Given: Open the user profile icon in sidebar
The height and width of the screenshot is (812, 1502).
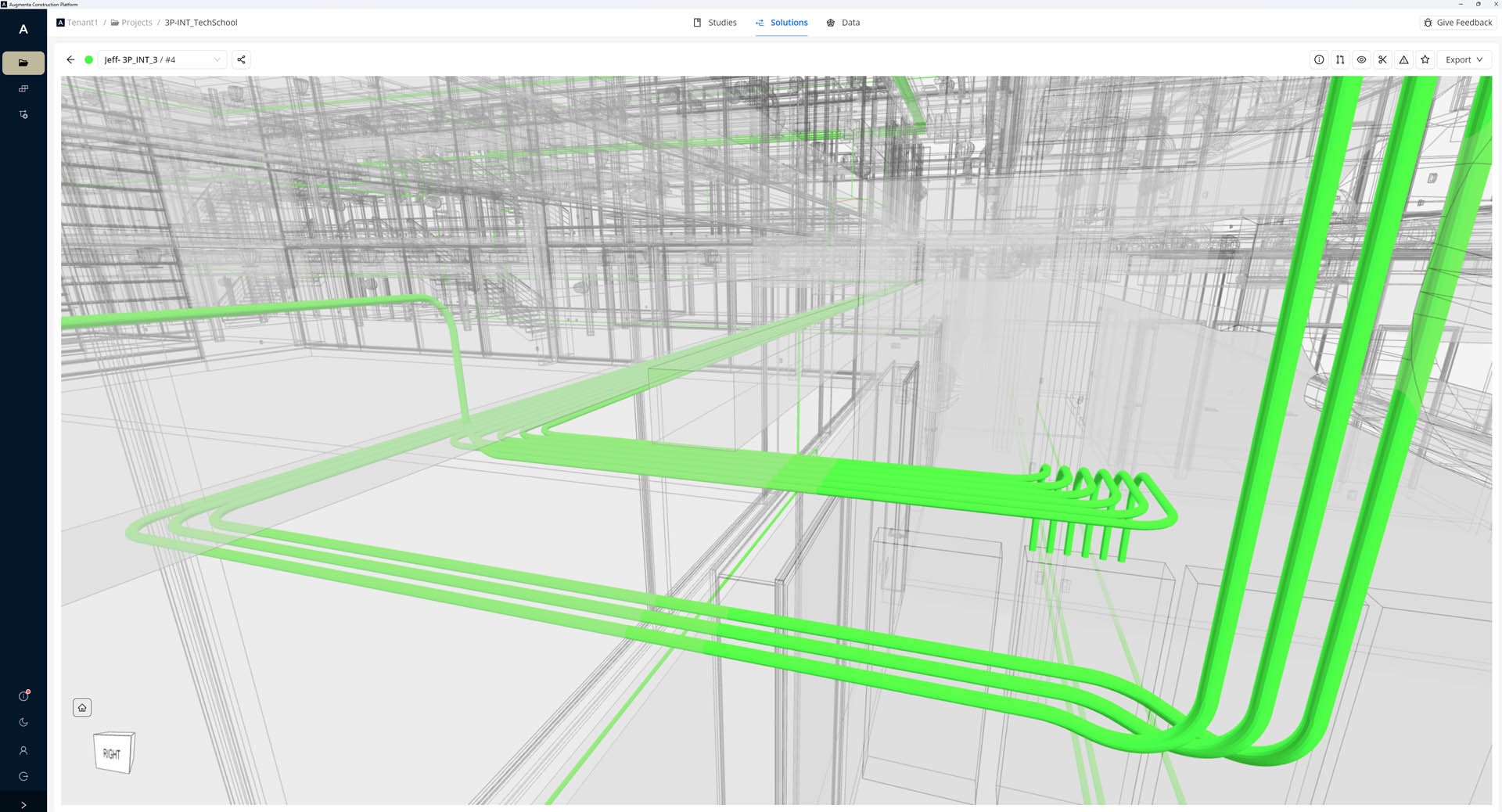Looking at the screenshot, I should 23,750.
